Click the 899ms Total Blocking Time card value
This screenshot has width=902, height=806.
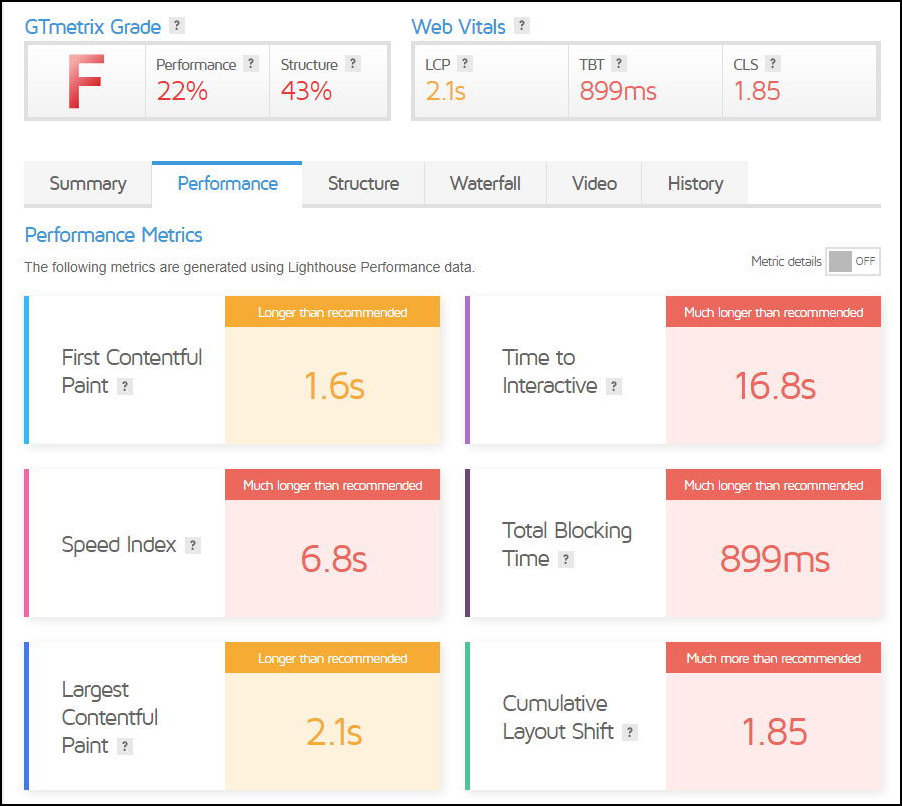pyautogui.click(x=774, y=559)
